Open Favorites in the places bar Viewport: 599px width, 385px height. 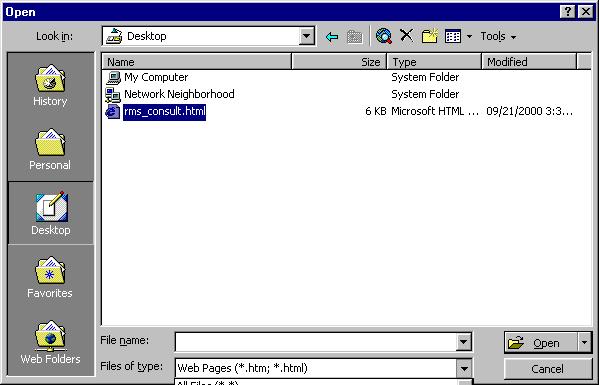coord(50,277)
